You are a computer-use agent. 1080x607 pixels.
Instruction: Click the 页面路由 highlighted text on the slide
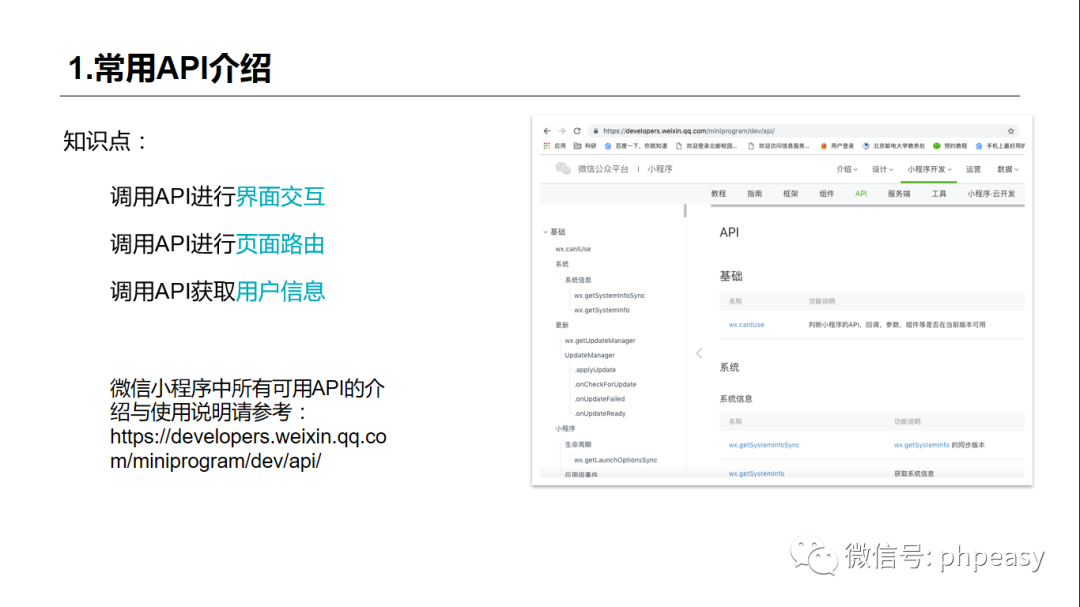280,244
